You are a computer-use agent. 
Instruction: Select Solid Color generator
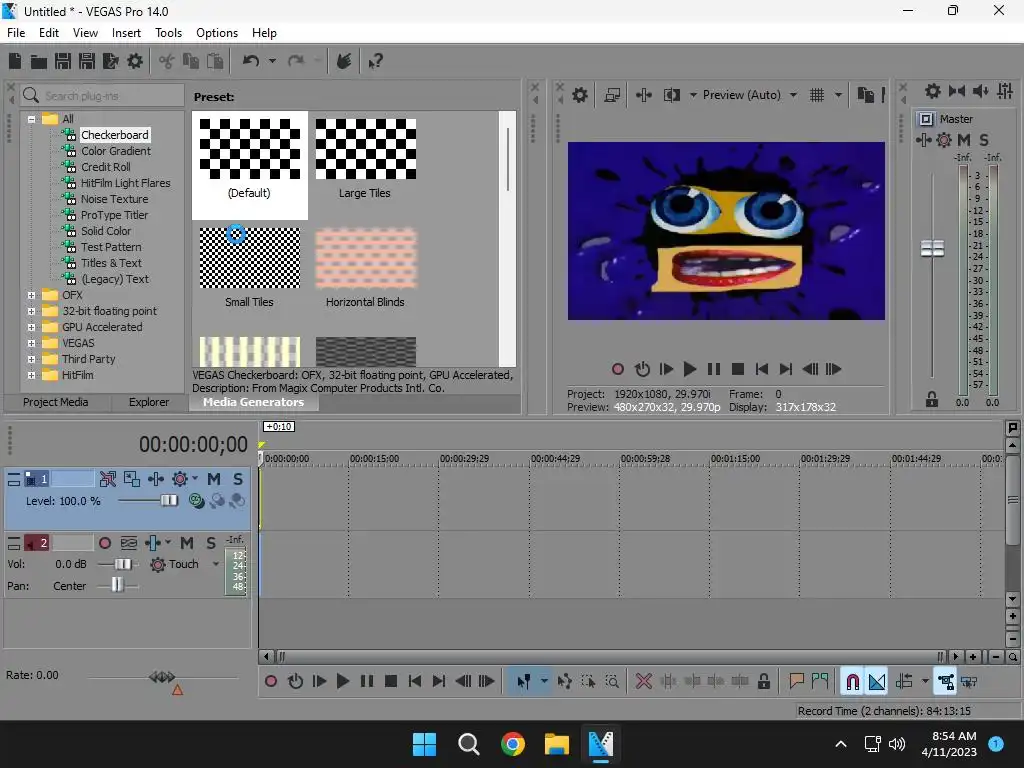(x=106, y=231)
